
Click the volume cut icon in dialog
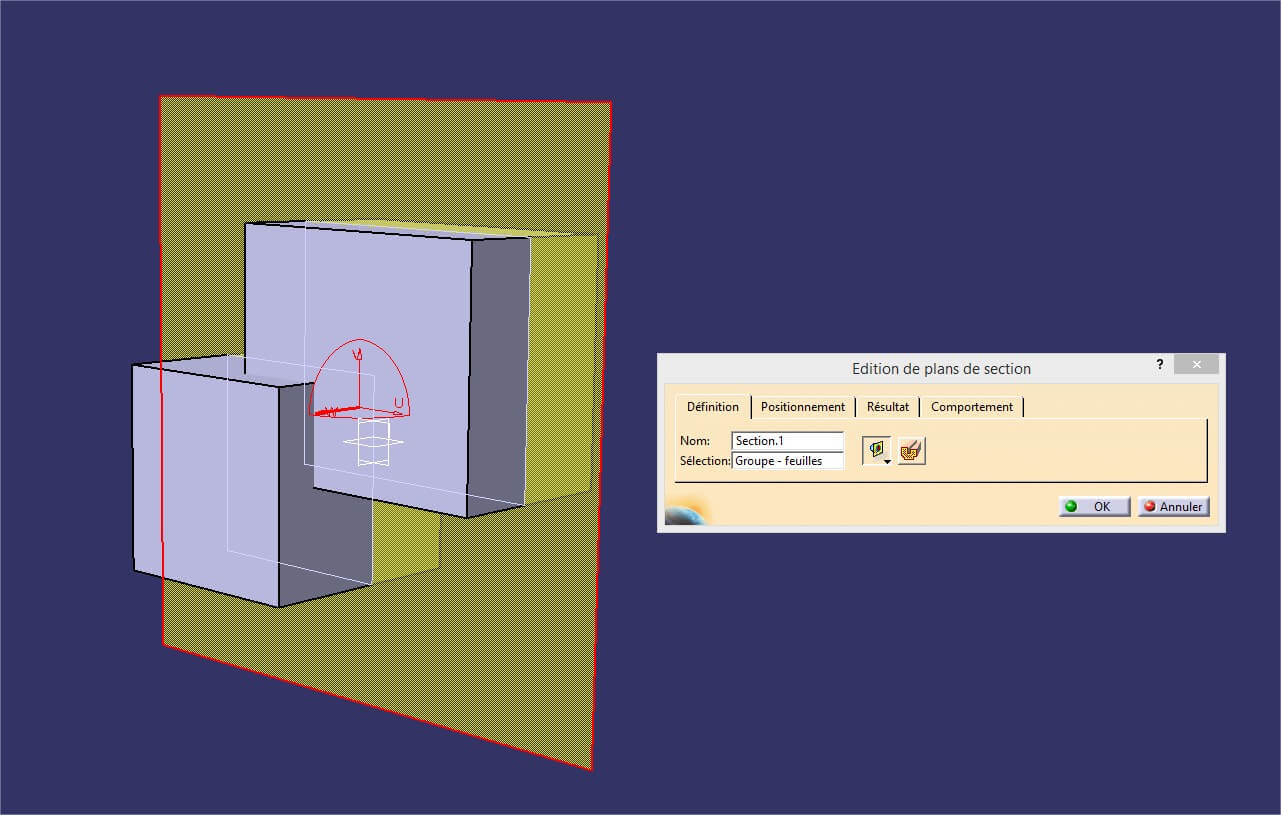(x=910, y=450)
